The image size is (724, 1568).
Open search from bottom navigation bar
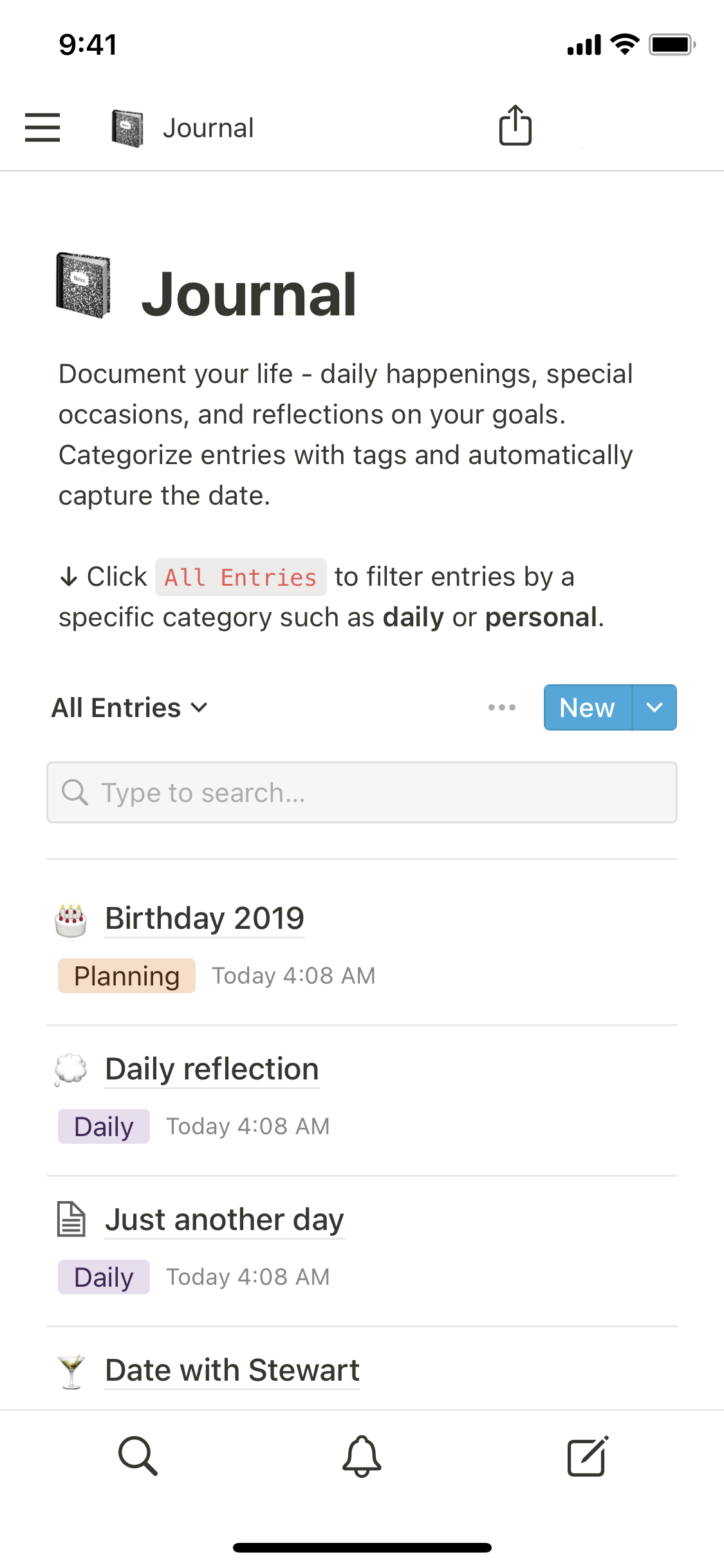click(138, 1455)
